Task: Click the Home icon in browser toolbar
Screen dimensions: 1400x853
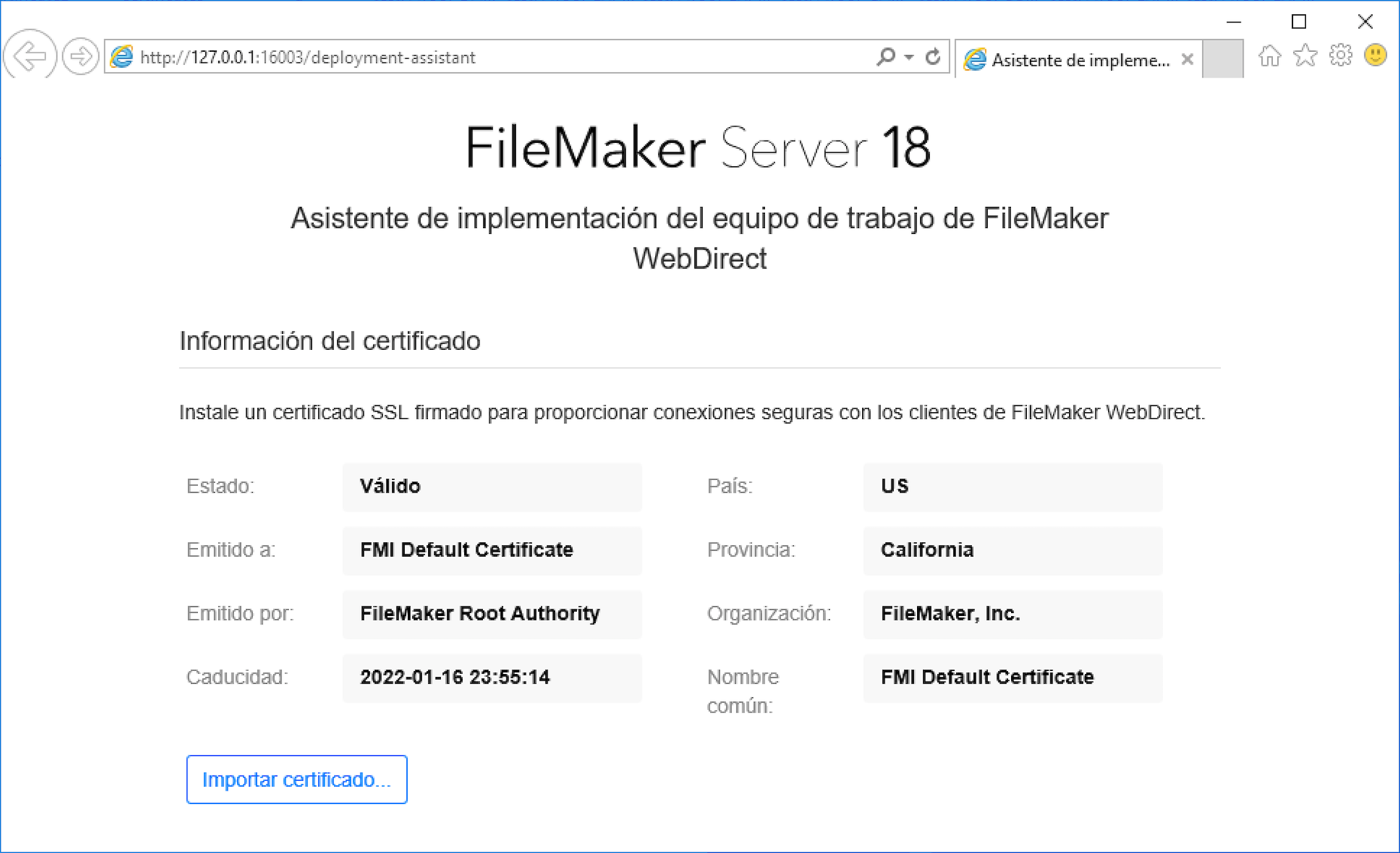Action: click(1269, 56)
